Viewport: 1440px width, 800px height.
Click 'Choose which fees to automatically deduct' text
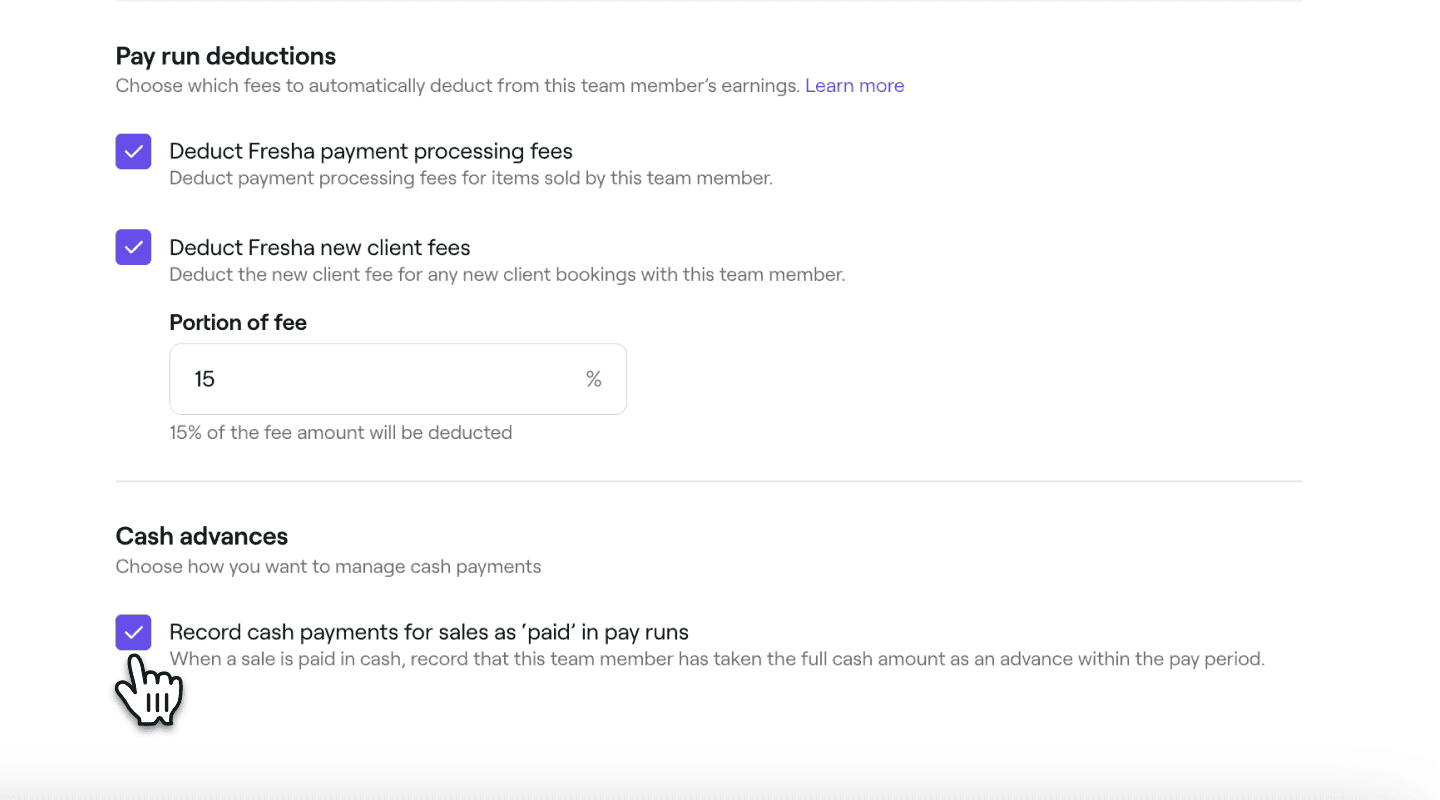(x=458, y=86)
